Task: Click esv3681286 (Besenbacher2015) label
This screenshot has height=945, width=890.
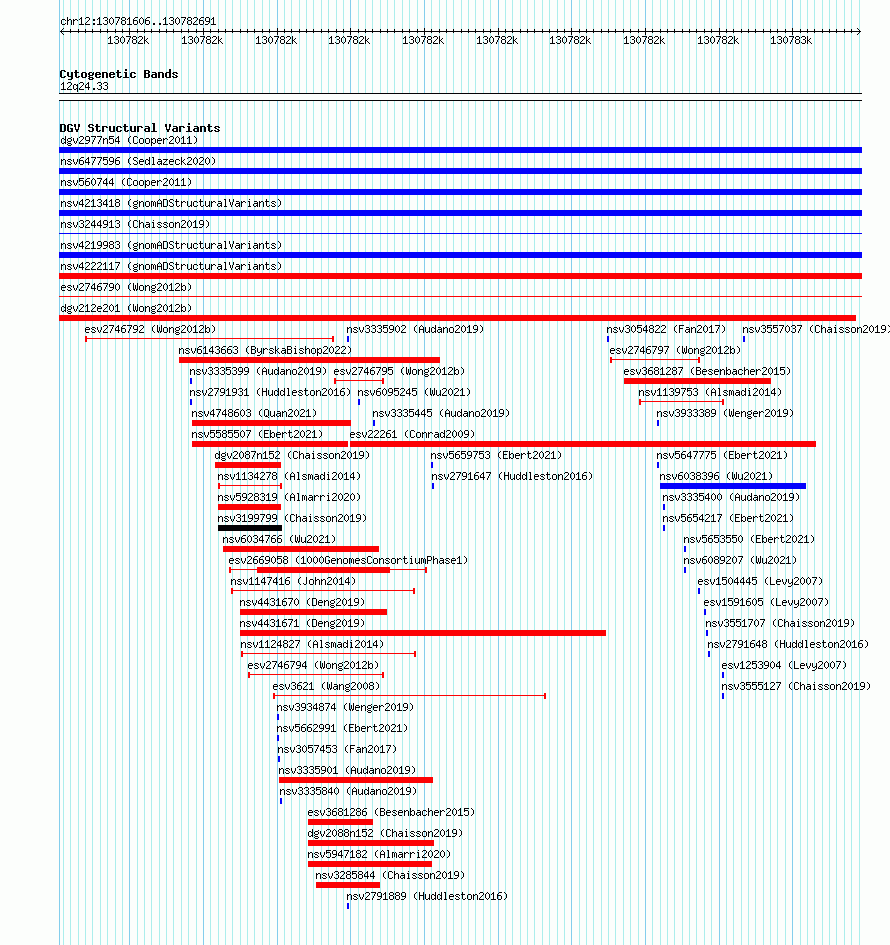Action: 391,813
